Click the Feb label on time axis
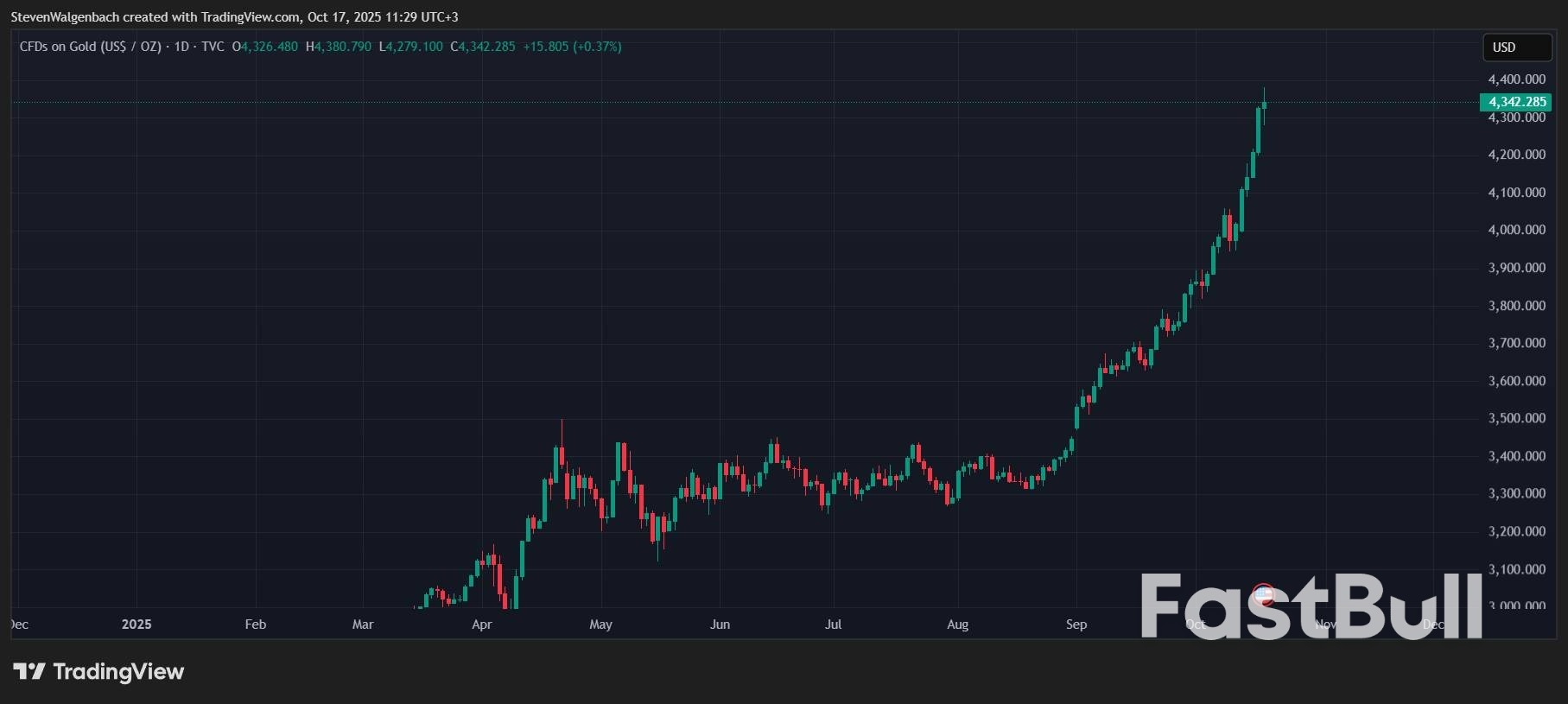Viewport: 1568px width, 704px height. [256, 625]
